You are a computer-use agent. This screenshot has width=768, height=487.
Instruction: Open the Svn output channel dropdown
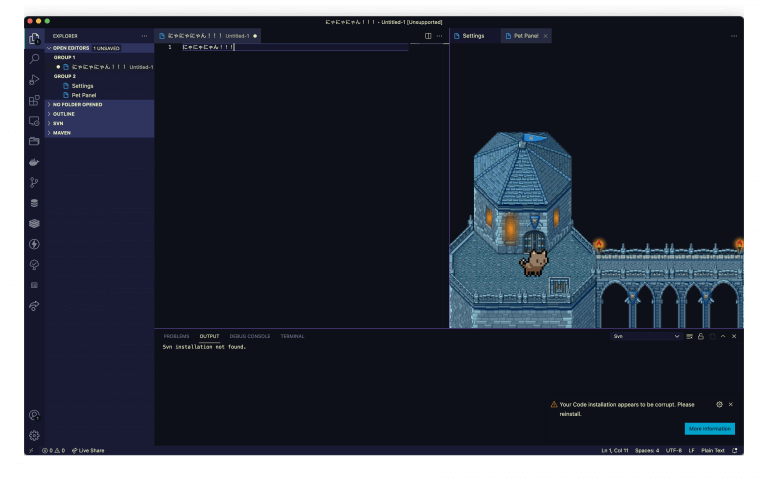[x=645, y=336]
